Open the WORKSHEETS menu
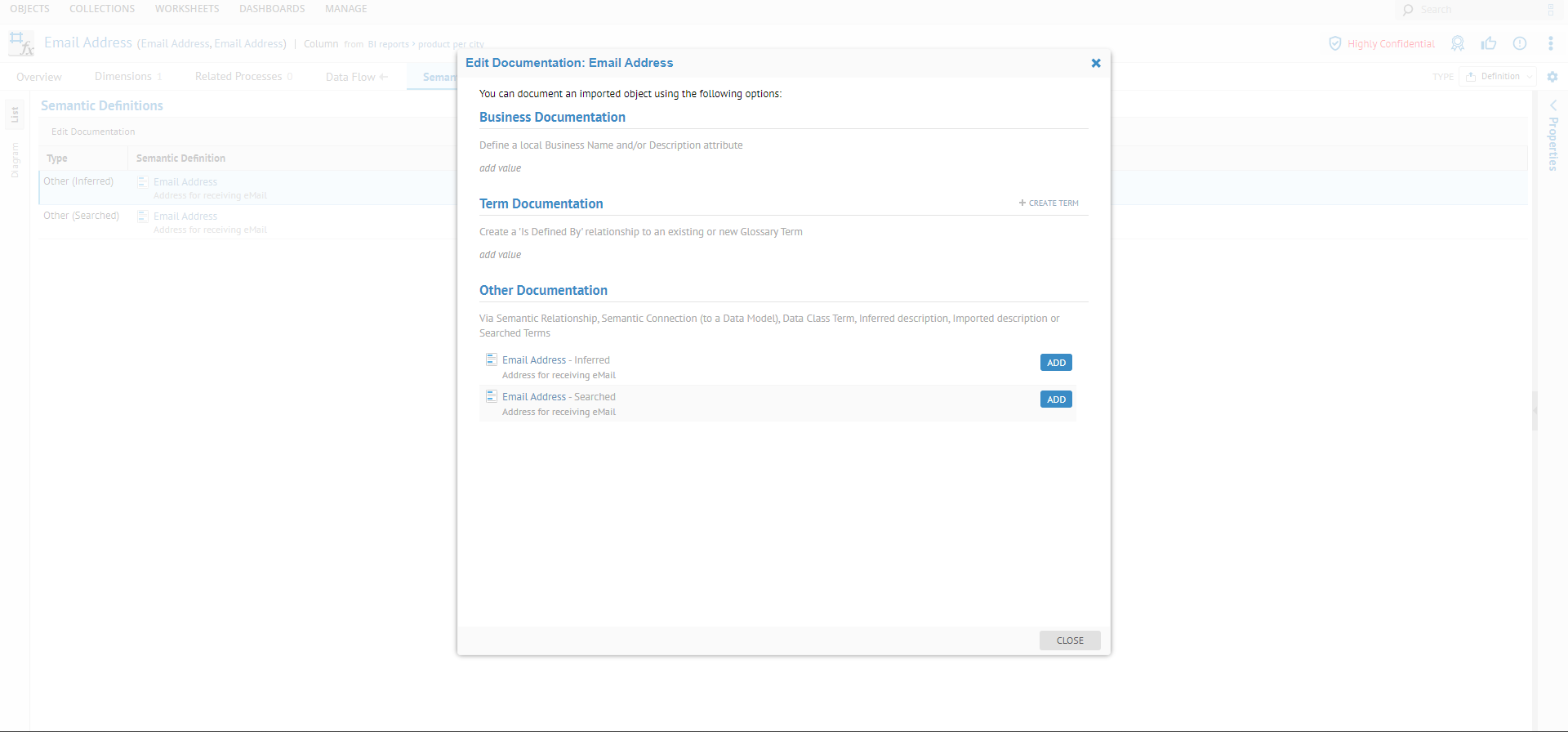This screenshot has height=732, width=1568. point(187,9)
